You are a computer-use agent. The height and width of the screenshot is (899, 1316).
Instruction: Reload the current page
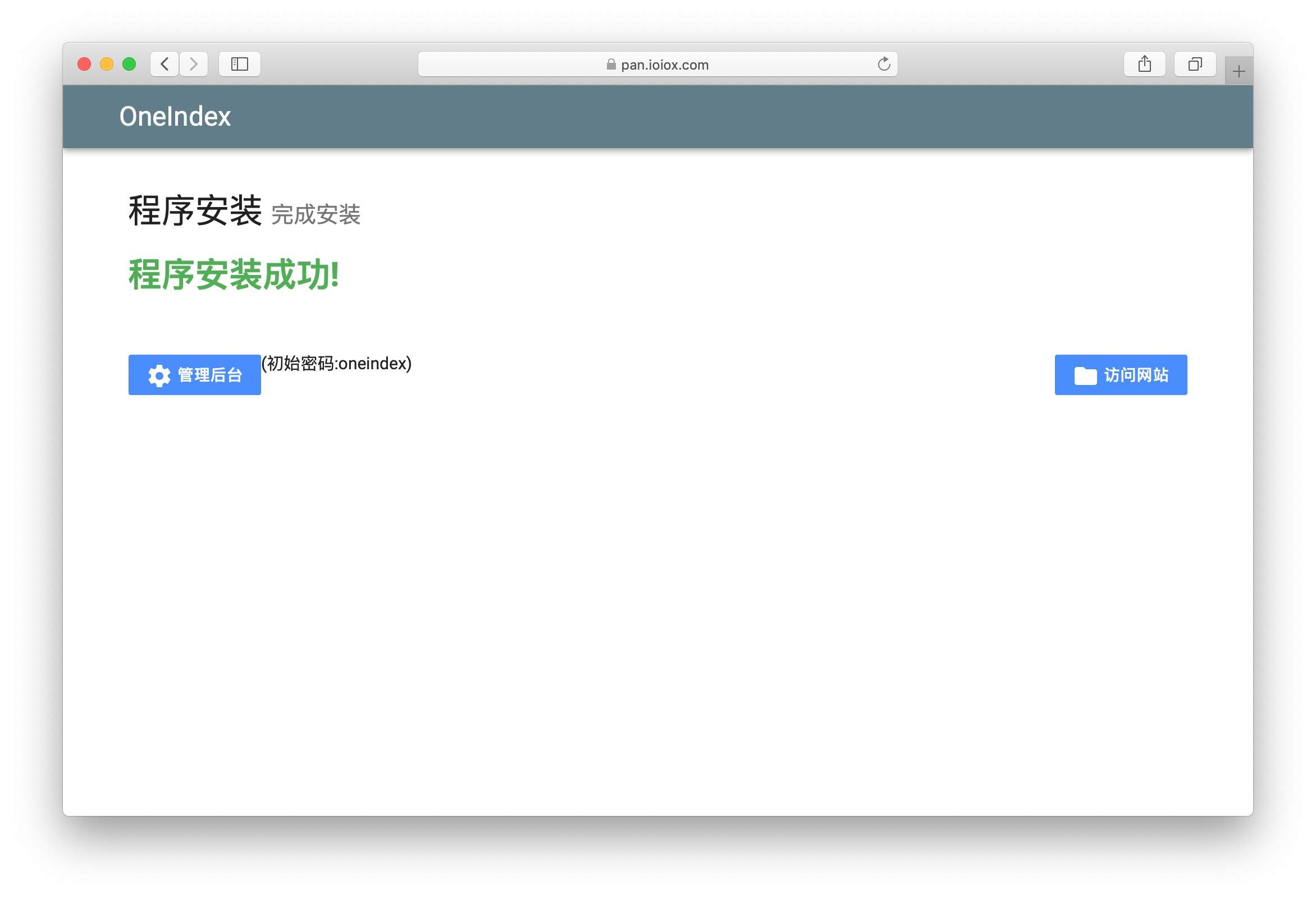coord(883,64)
